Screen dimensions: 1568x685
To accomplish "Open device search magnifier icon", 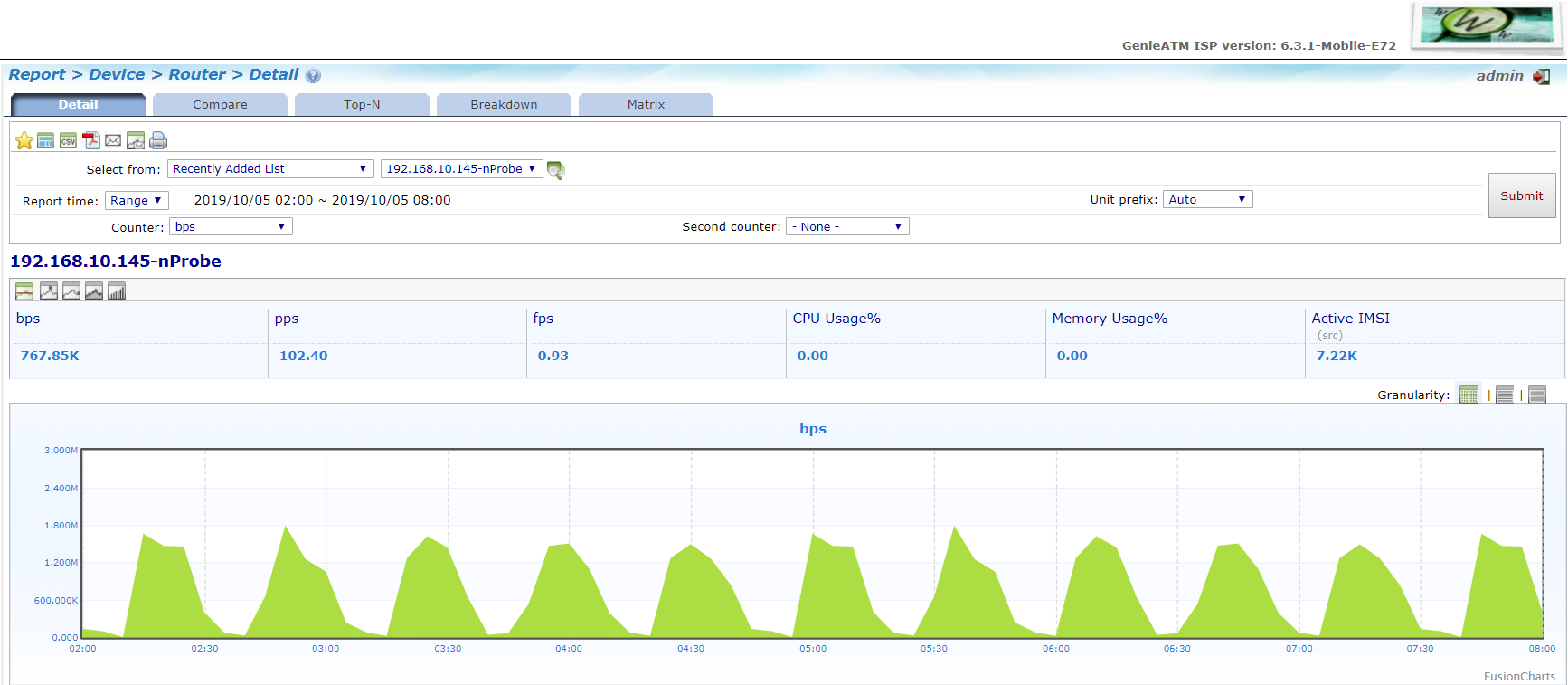I will pos(556,170).
